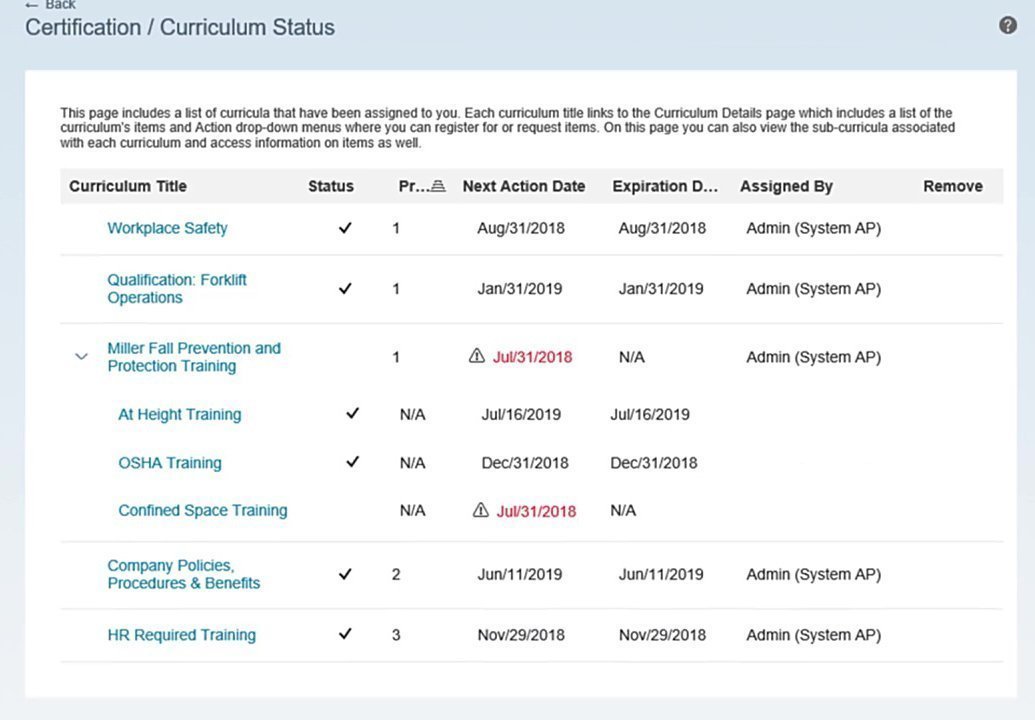Open Company Policies, Procedures & Benefits
Screen dimensions: 1035x720
point(184,574)
